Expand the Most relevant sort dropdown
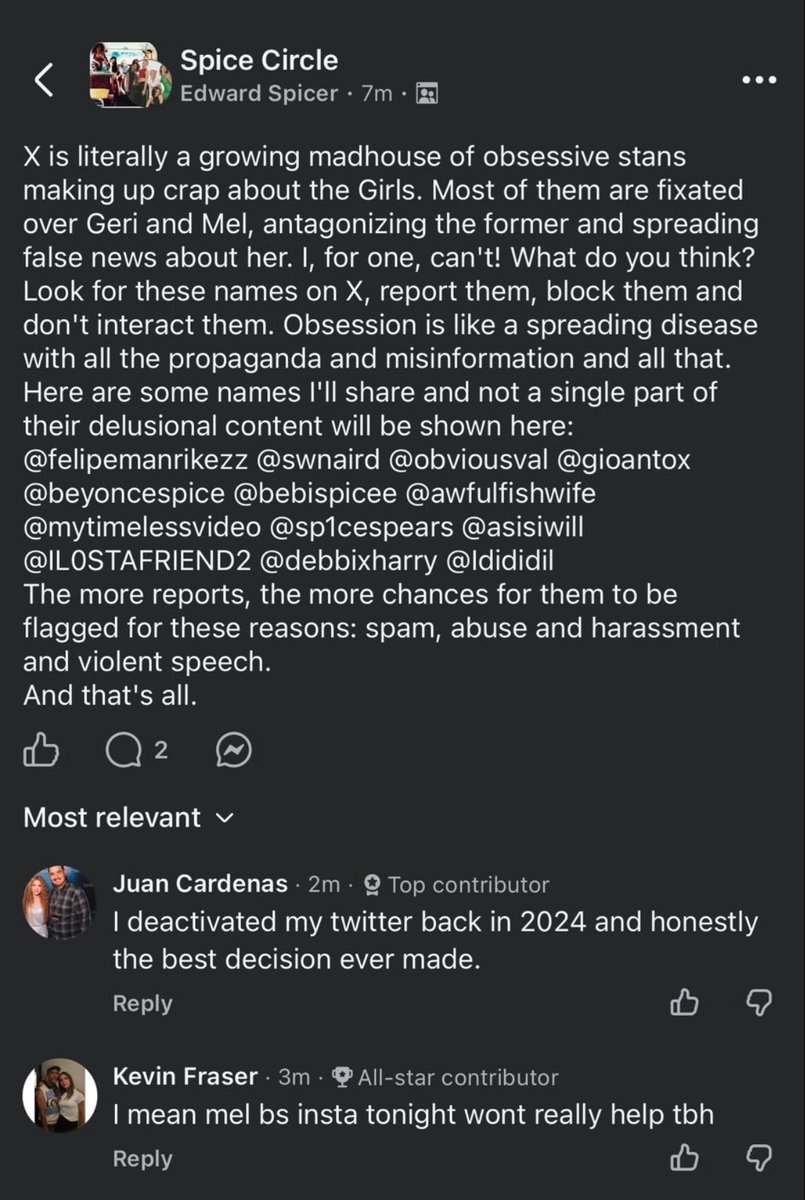The height and width of the screenshot is (1200, 805). tap(128, 818)
